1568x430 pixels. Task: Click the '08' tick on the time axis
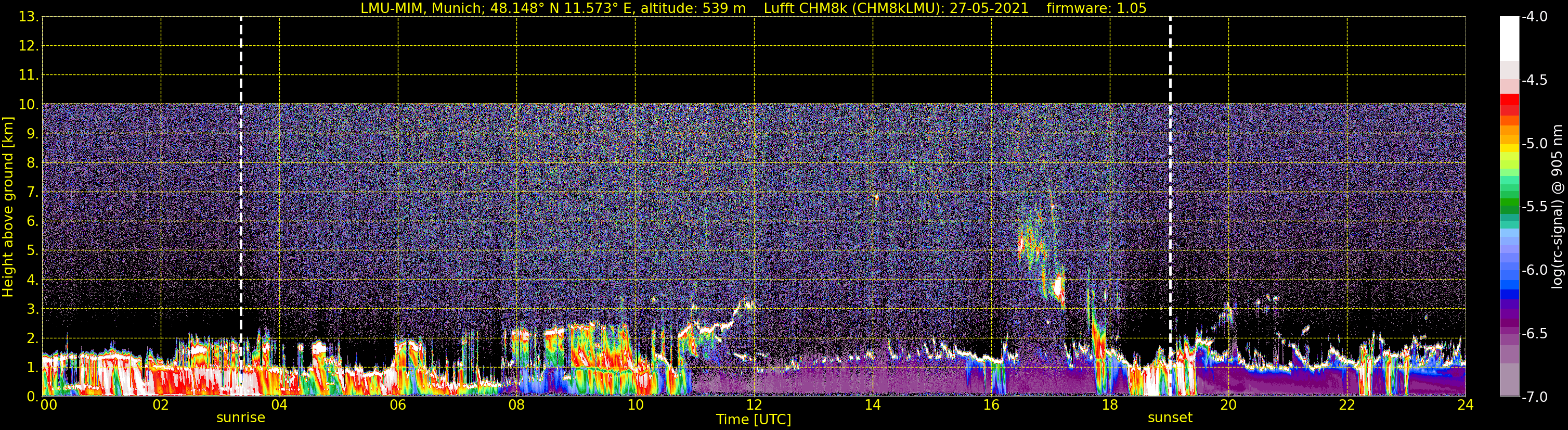pyautogui.click(x=517, y=405)
